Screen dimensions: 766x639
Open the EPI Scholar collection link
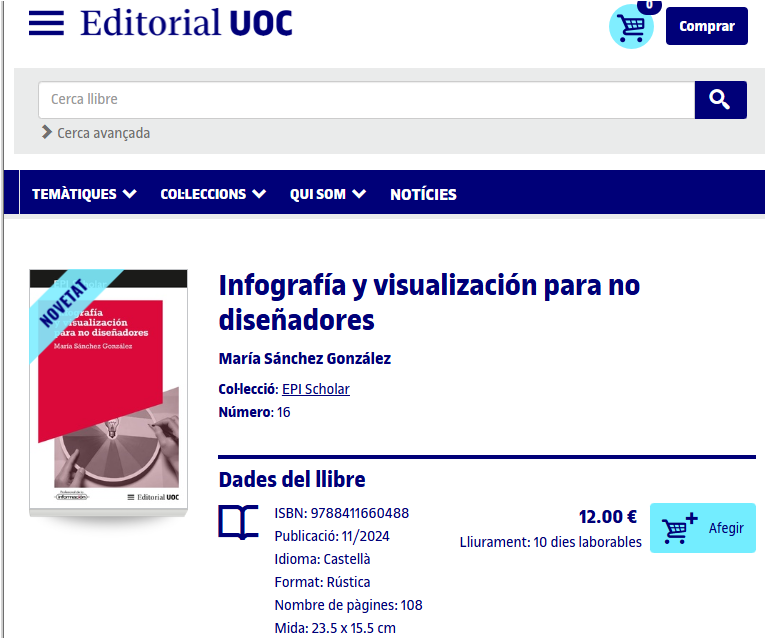coord(316,389)
